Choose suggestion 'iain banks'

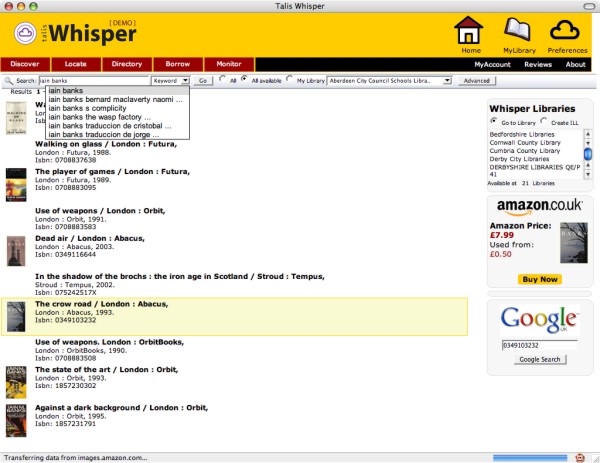[x=117, y=91]
